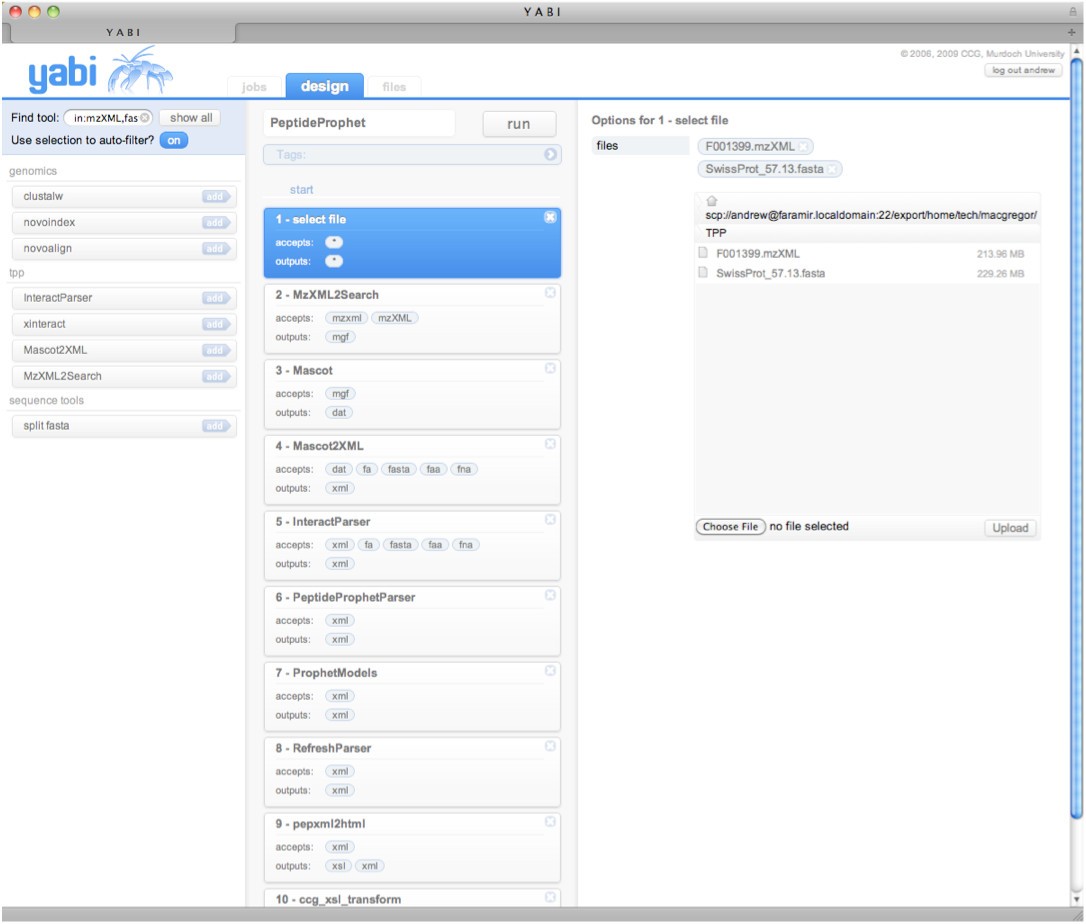The image size is (1086, 924).
Task: Remove the 1 - select file step
Action: click(550, 217)
